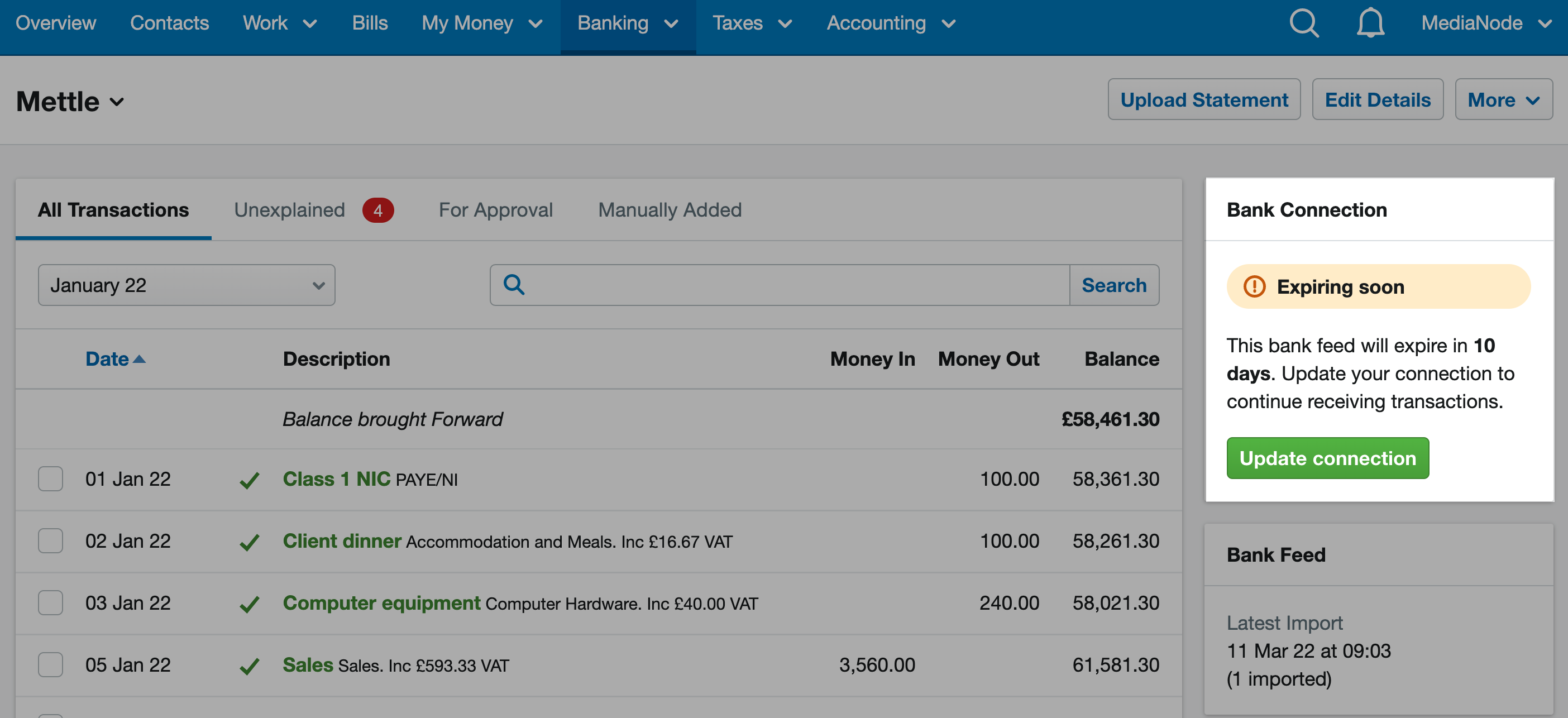Image resolution: width=1568 pixels, height=718 pixels.
Task: Switch to the For Approval tab
Action: 495,210
